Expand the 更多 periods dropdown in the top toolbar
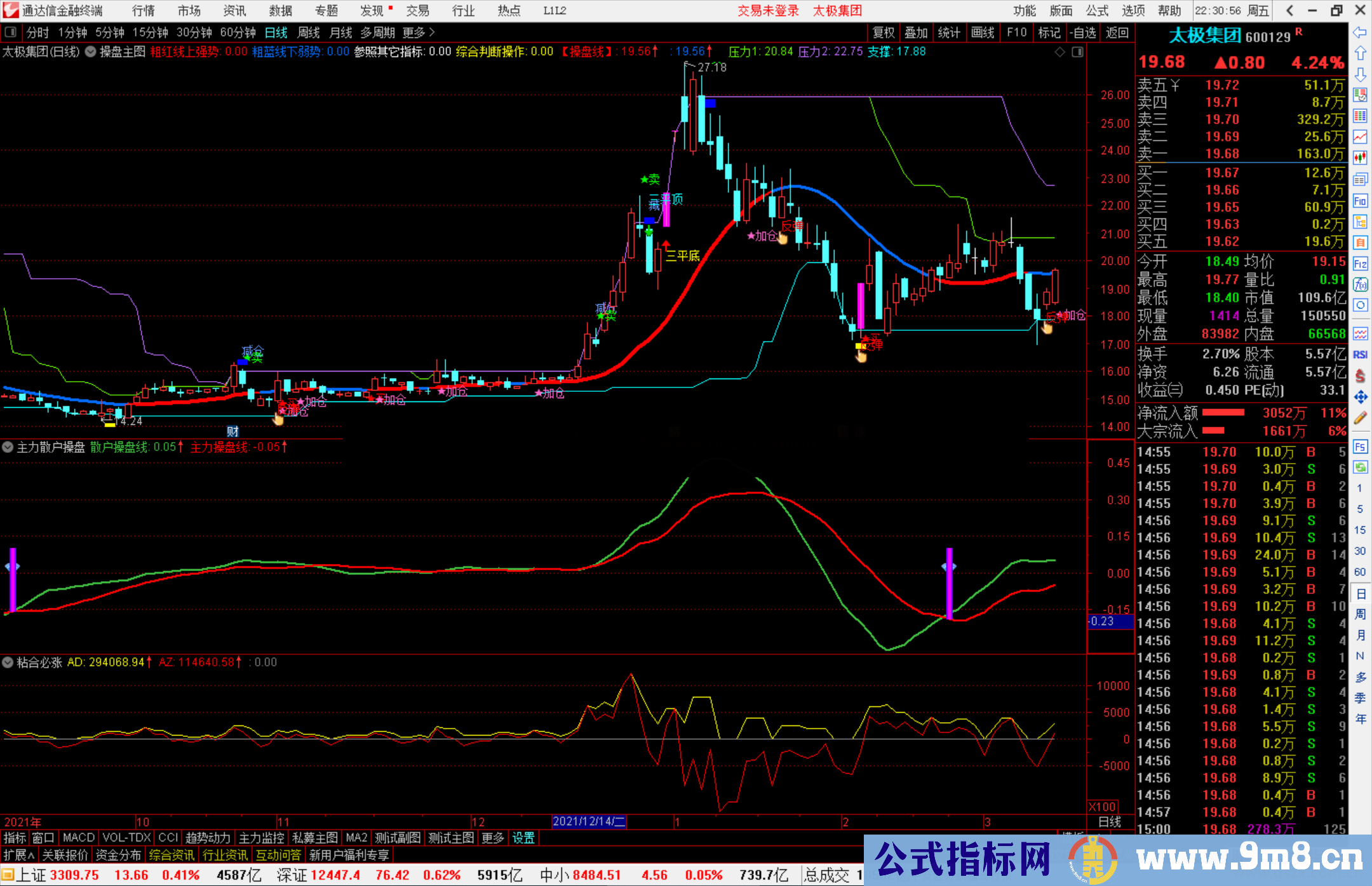Image resolution: width=1372 pixels, height=886 pixels. click(419, 32)
